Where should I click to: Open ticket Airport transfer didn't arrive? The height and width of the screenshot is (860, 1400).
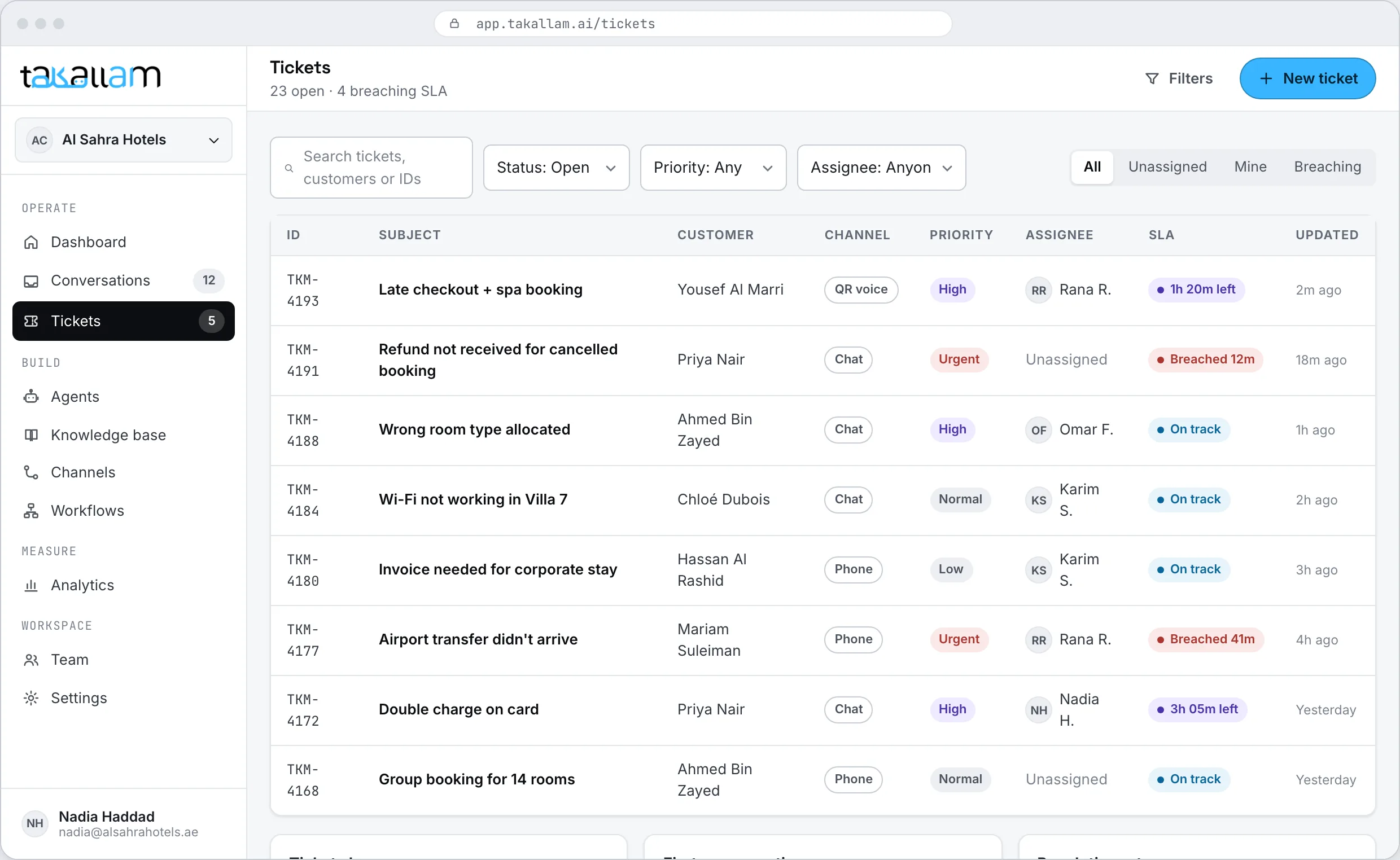(478, 640)
